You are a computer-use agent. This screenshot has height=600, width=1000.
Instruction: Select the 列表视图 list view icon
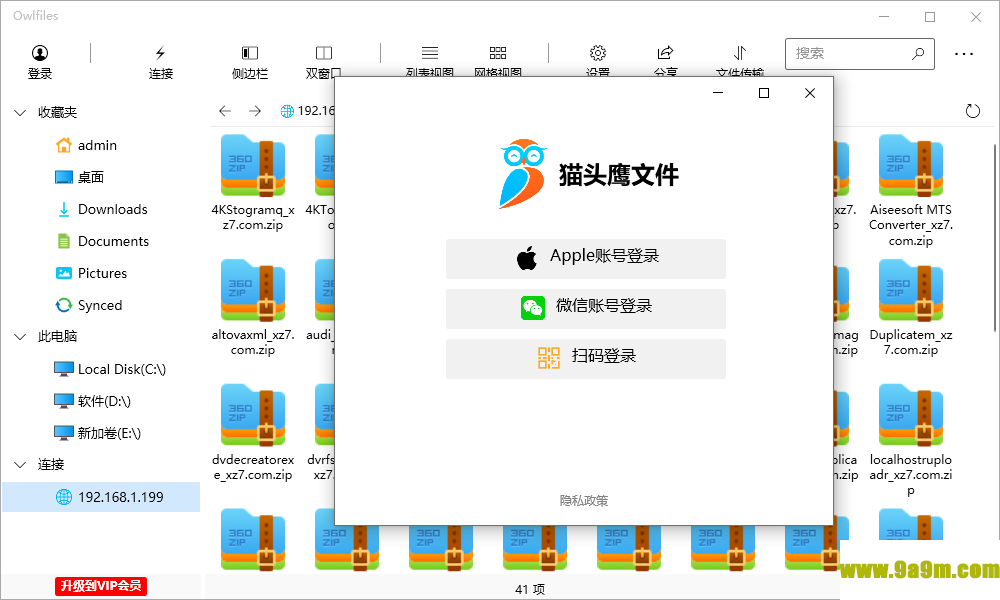click(430, 53)
